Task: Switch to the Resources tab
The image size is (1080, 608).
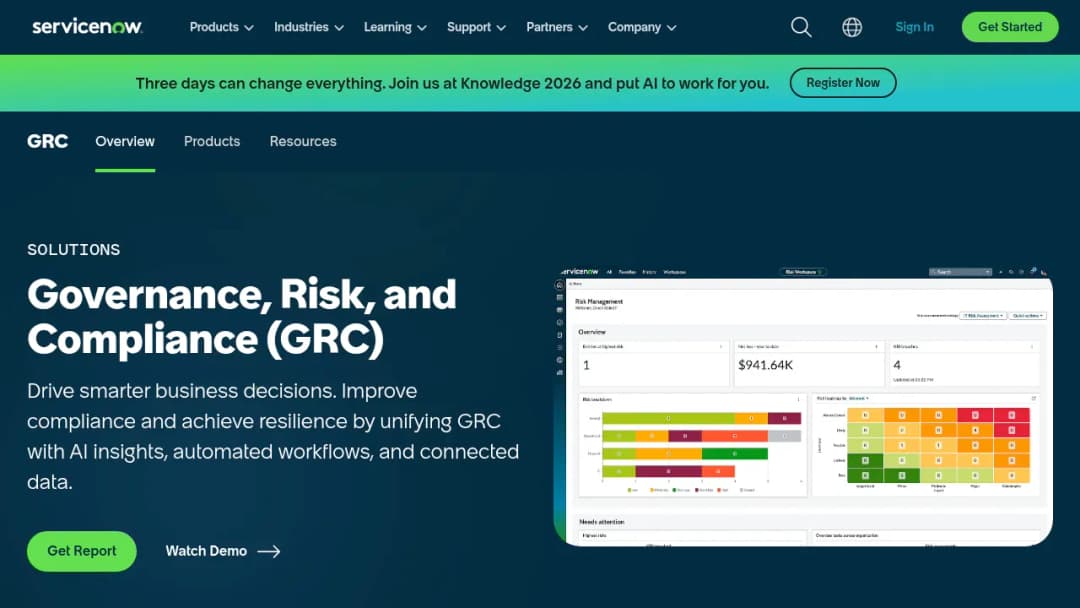Action: pos(303,141)
